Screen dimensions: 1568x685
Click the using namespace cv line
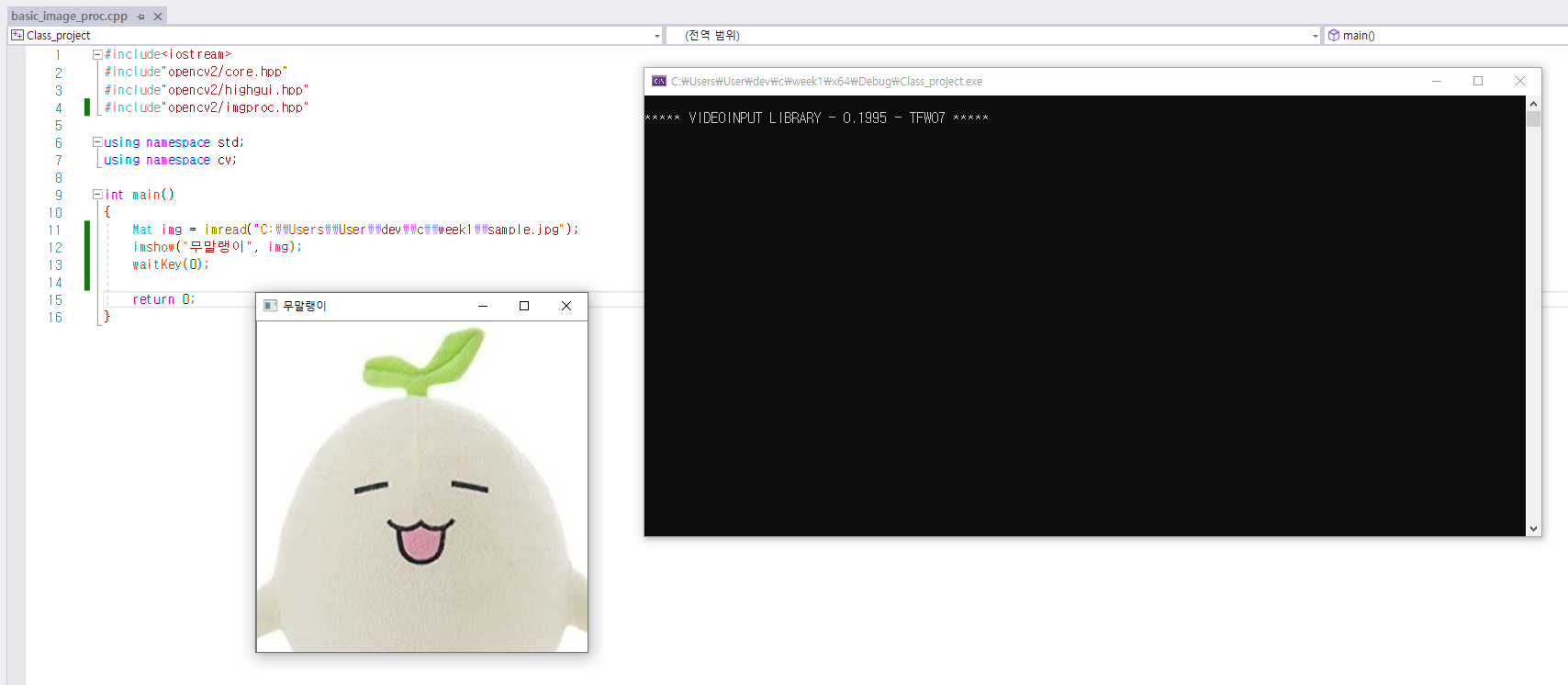171,160
